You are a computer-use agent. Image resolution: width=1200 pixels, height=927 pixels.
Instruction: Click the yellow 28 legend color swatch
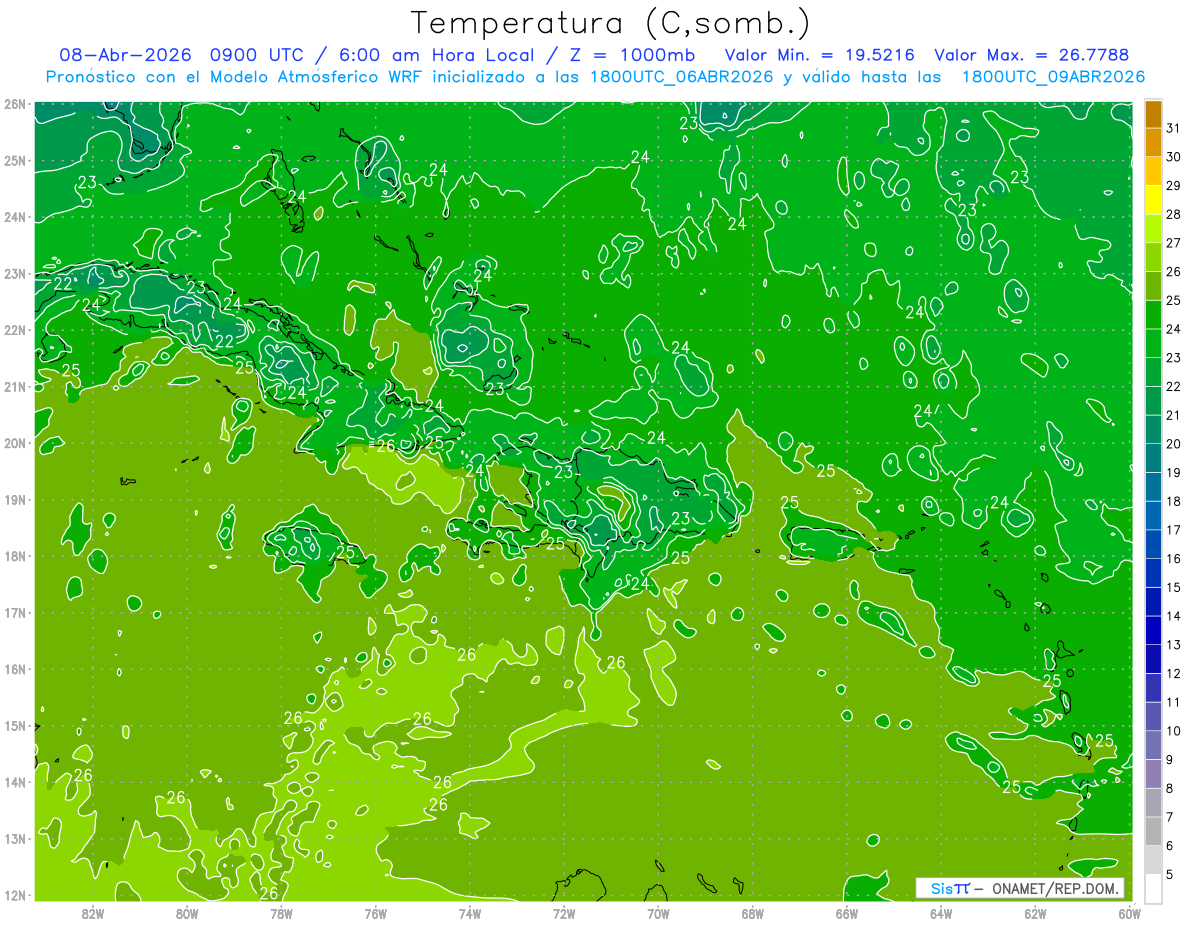[1153, 201]
